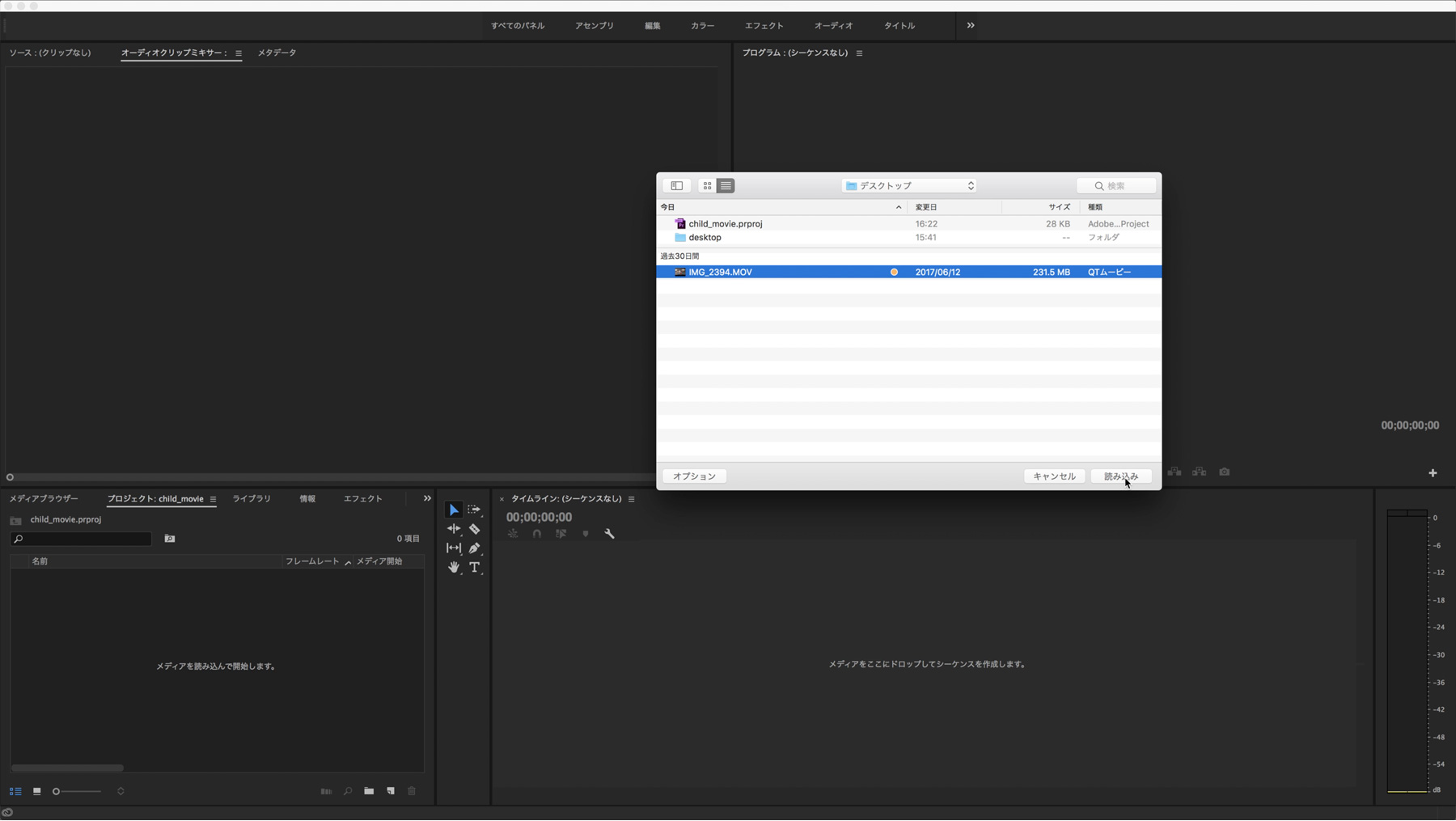Switch project panel to list view
Screen dimensions: 1456x821
coord(15,792)
